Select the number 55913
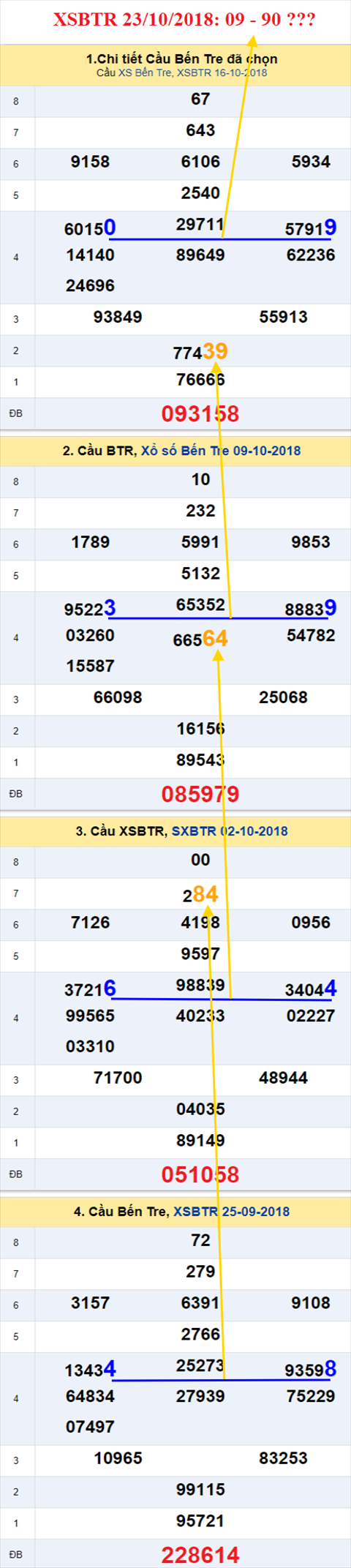This screenshot has height=1568, width=351. coord(284,317)
